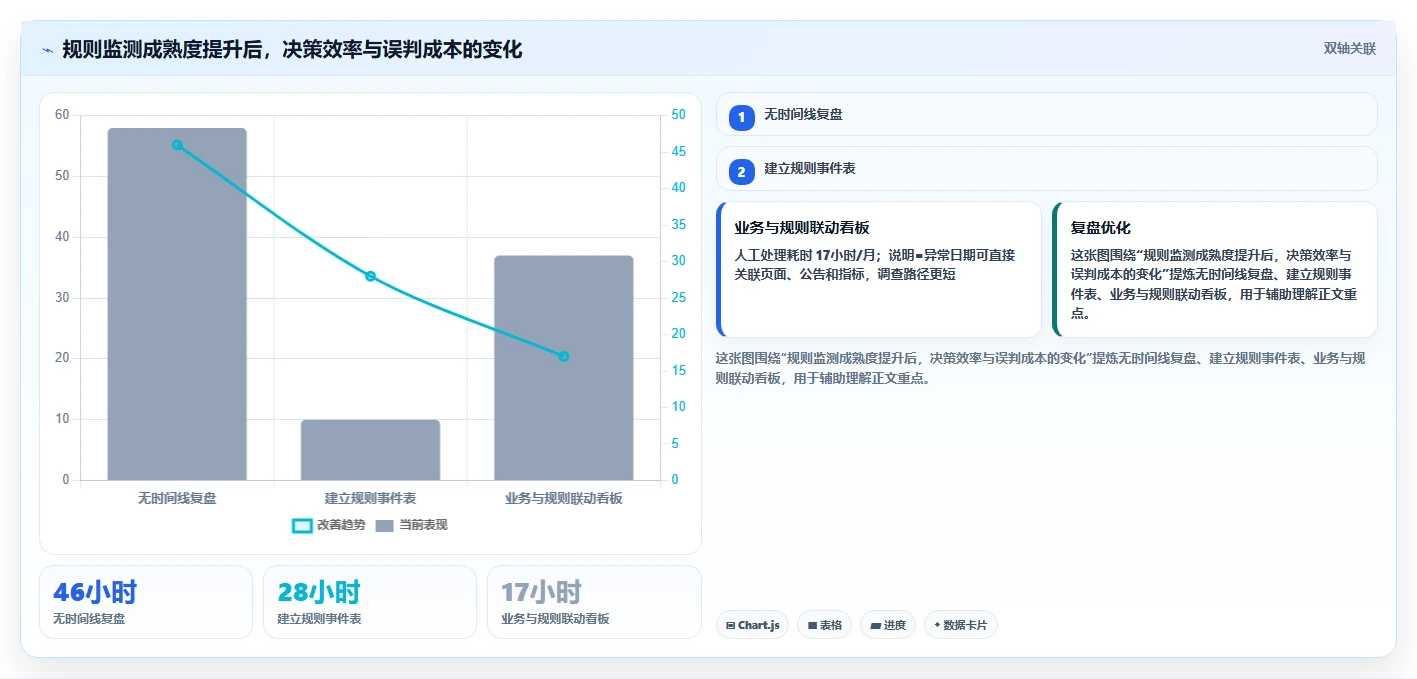The image size is (1417, 679).
Task: Click the number 1 badge icon
Action: coord(741,118)
